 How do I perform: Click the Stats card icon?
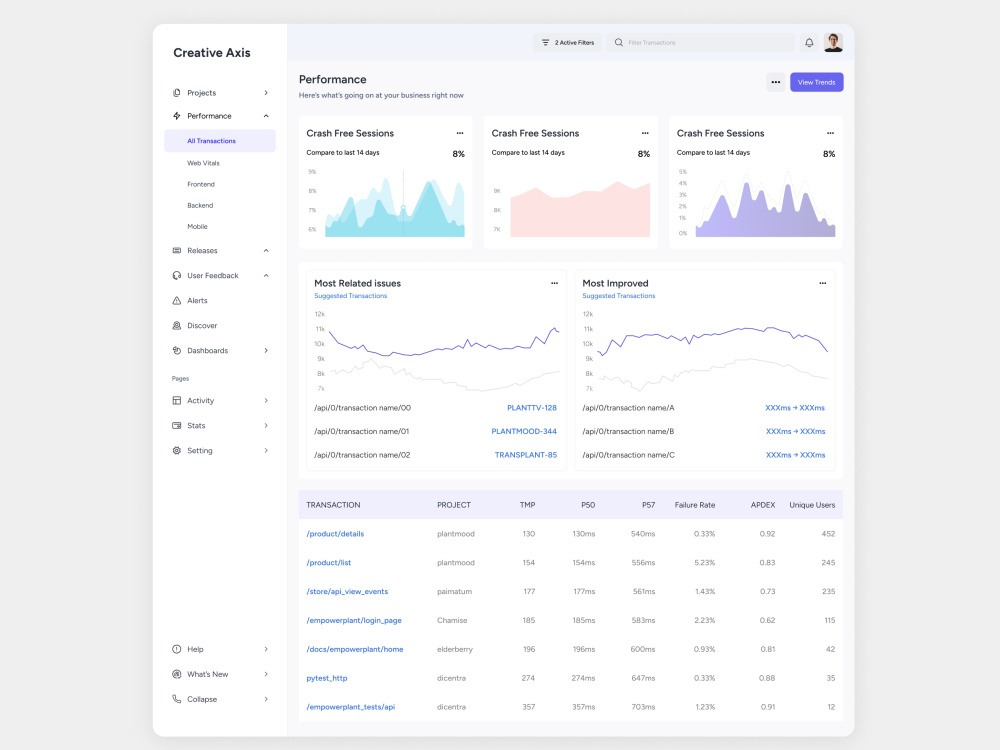[177, 425]
